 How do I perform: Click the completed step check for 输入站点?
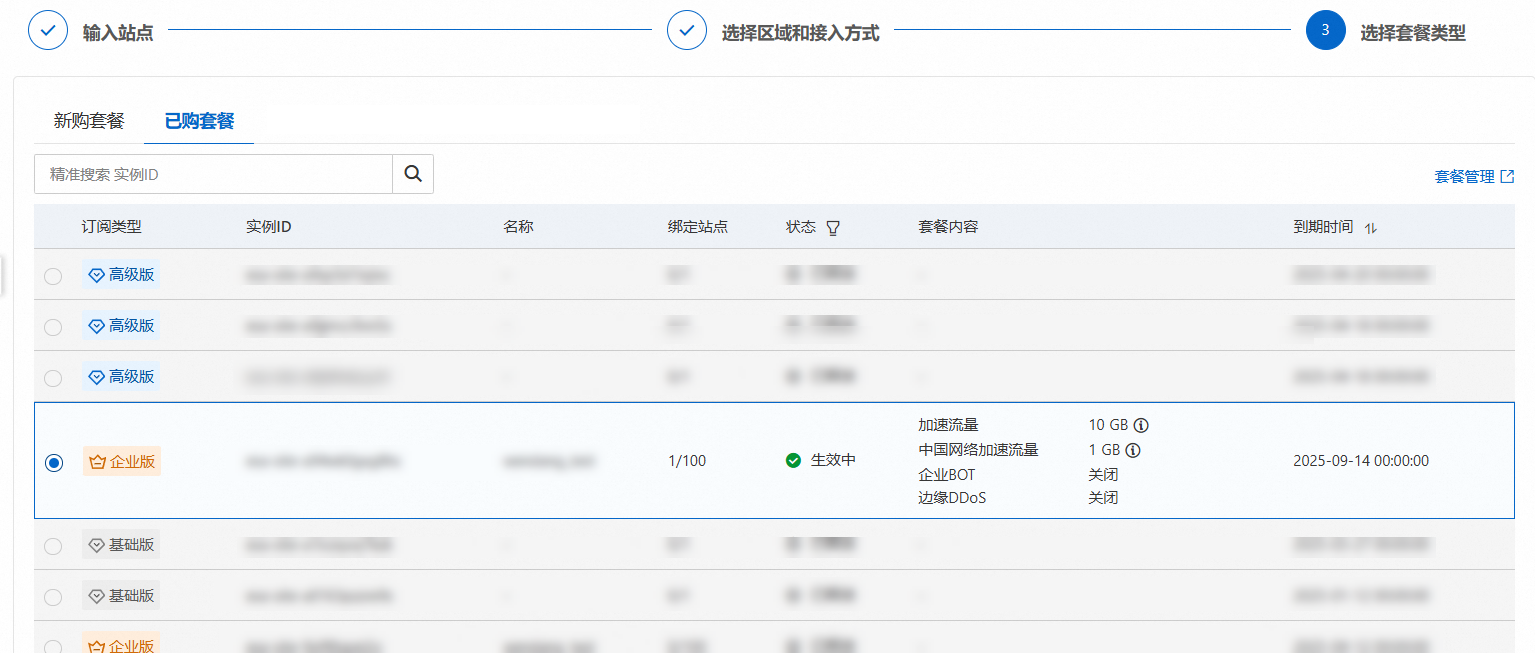click(x=48, y=31)
